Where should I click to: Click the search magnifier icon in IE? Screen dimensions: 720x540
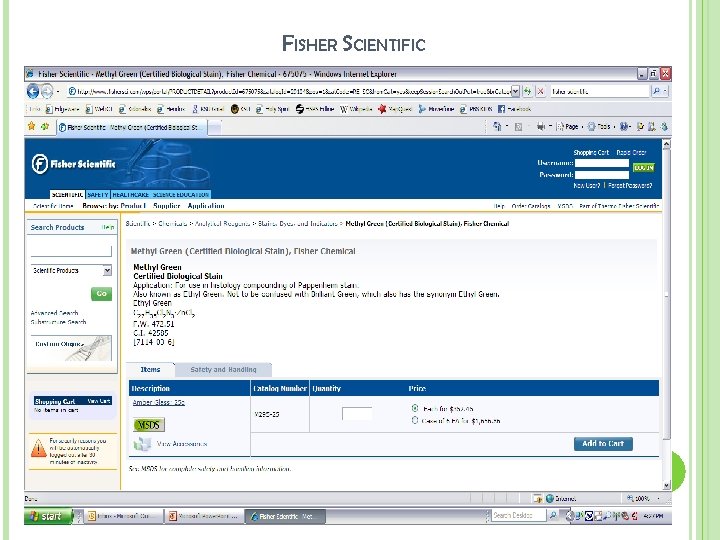click(657, 91)
